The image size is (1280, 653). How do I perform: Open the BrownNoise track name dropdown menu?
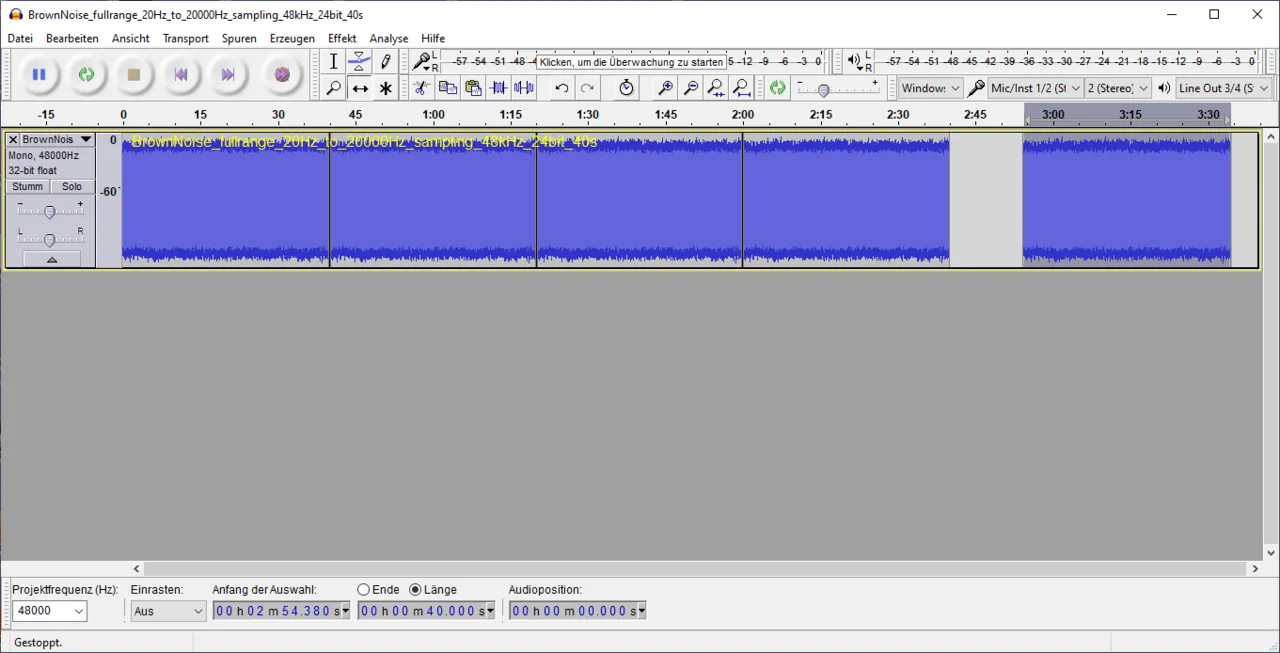pyautogui.click(x=86, y=140)
